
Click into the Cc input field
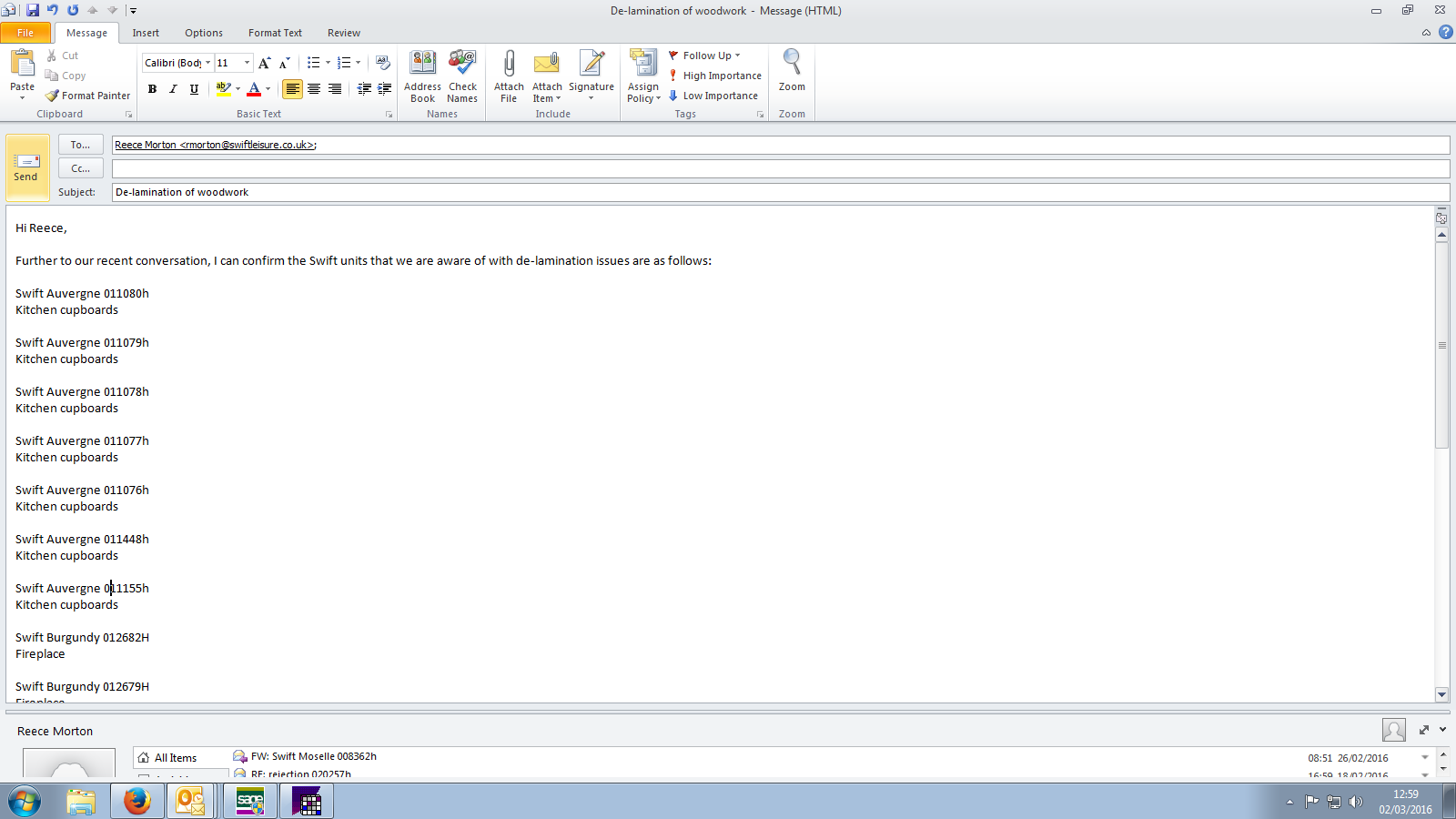781,168
